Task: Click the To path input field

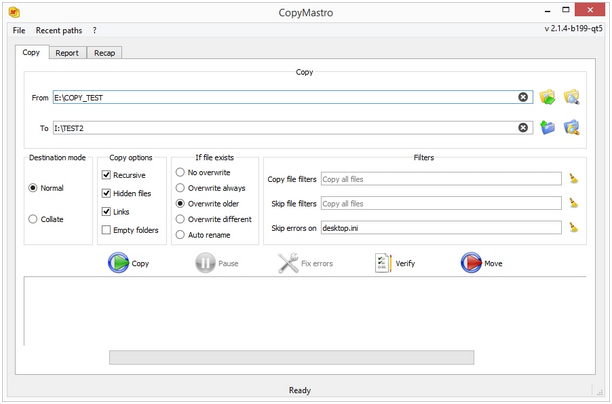Action: click(293, 128)
